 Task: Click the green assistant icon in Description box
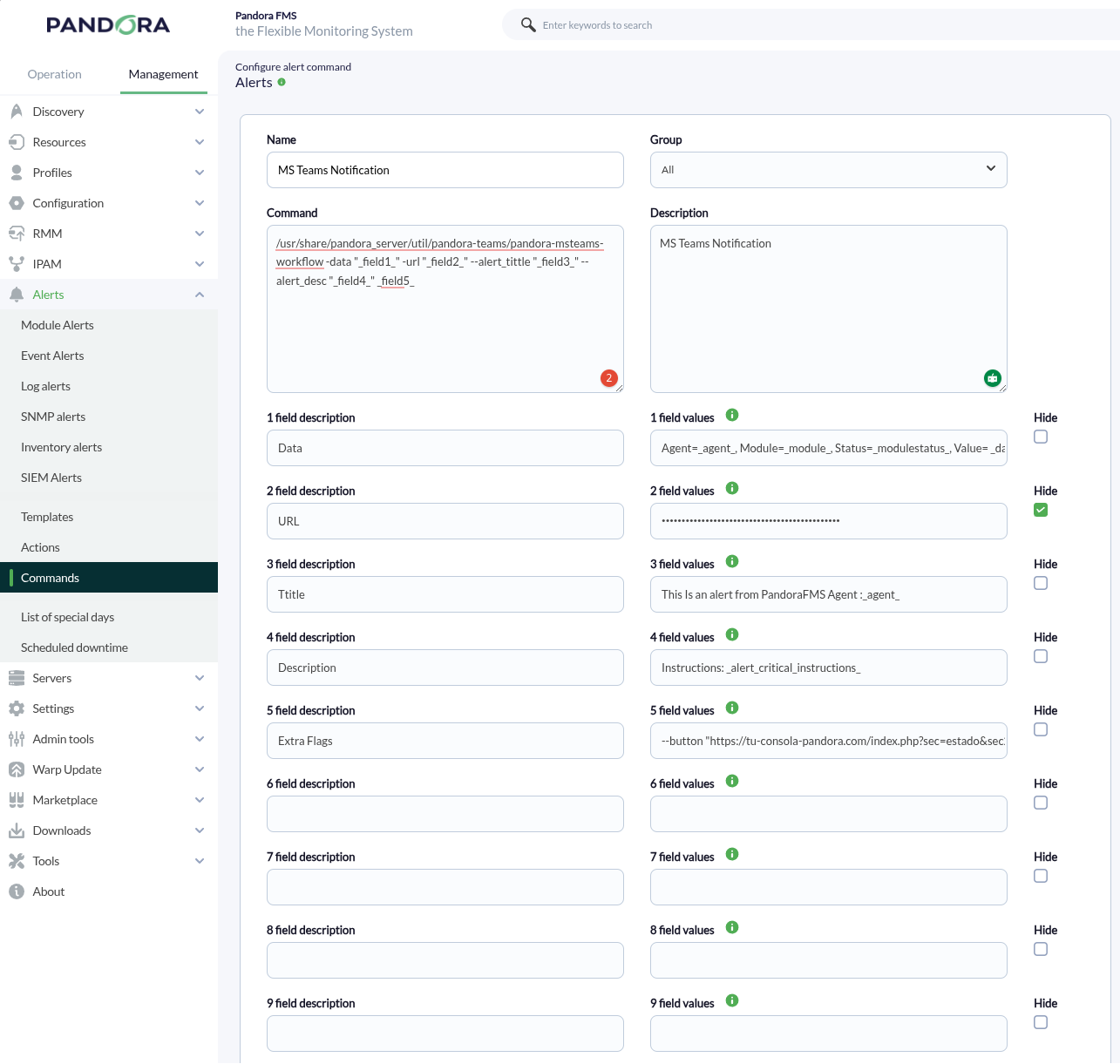(x=993, y=377)
